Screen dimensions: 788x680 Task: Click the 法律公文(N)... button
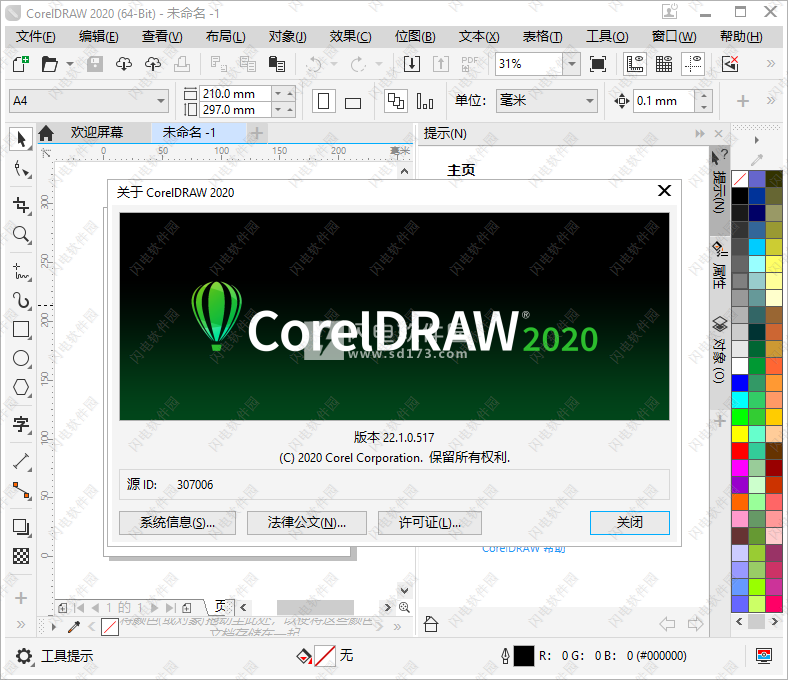307,523
